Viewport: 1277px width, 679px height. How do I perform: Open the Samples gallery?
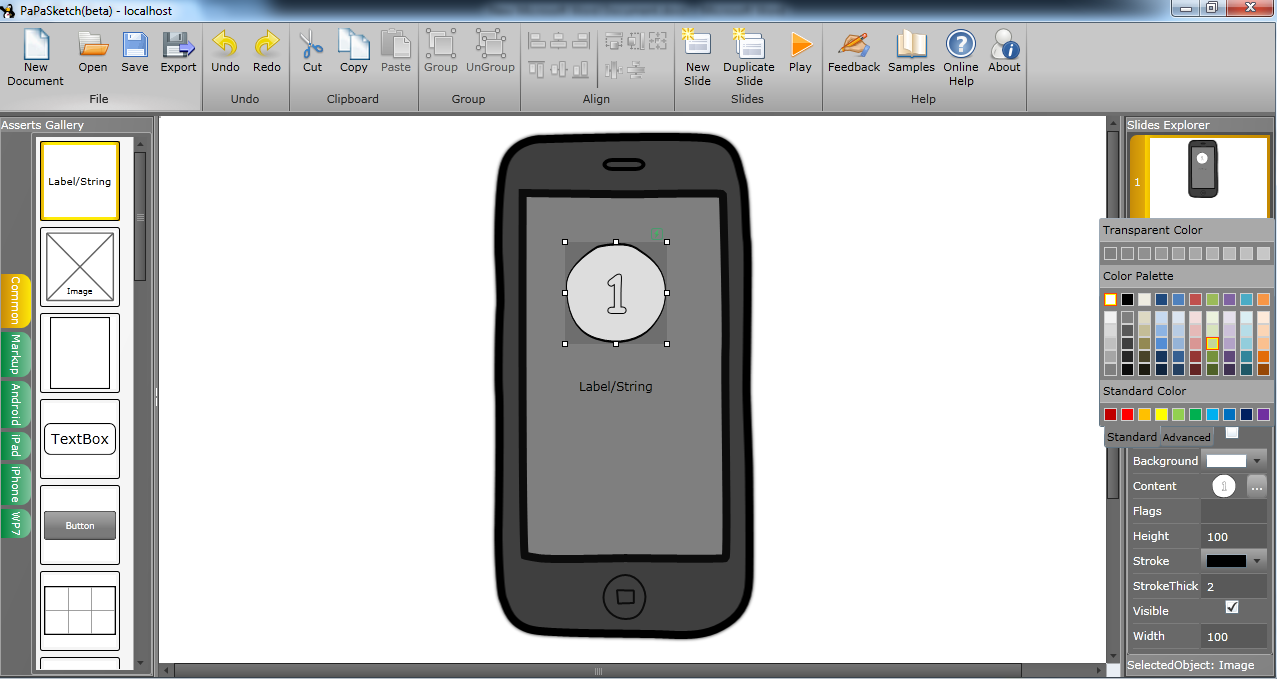coord(911,52)
